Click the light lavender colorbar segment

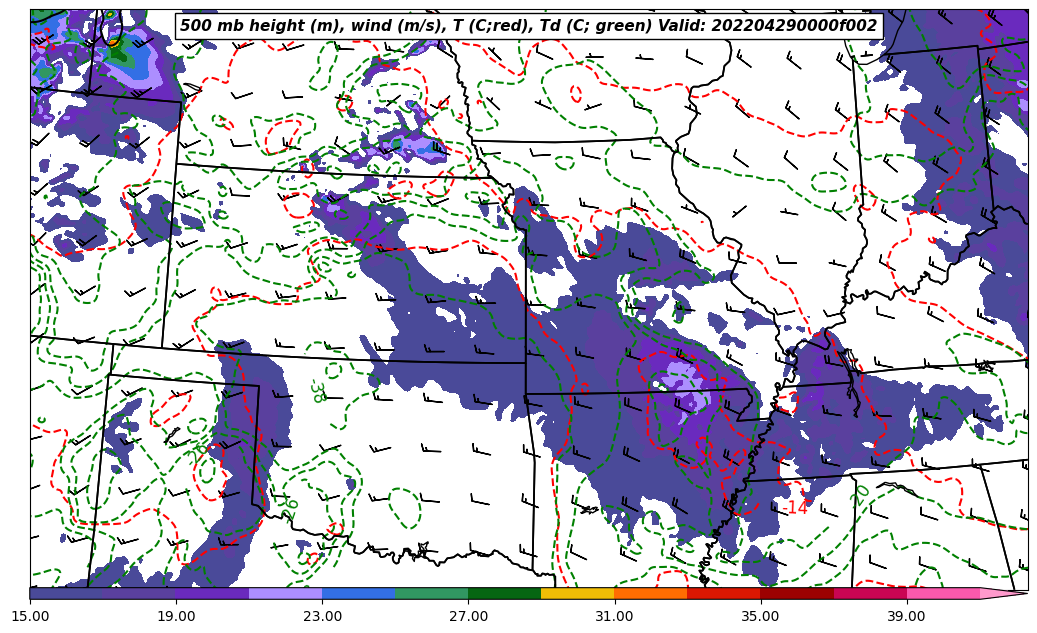point(285,593)
